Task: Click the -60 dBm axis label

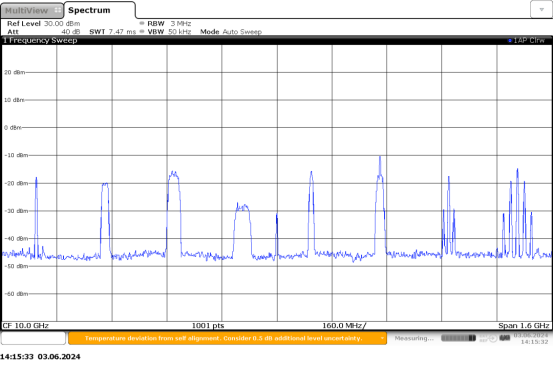Action: tap(16, 294)
